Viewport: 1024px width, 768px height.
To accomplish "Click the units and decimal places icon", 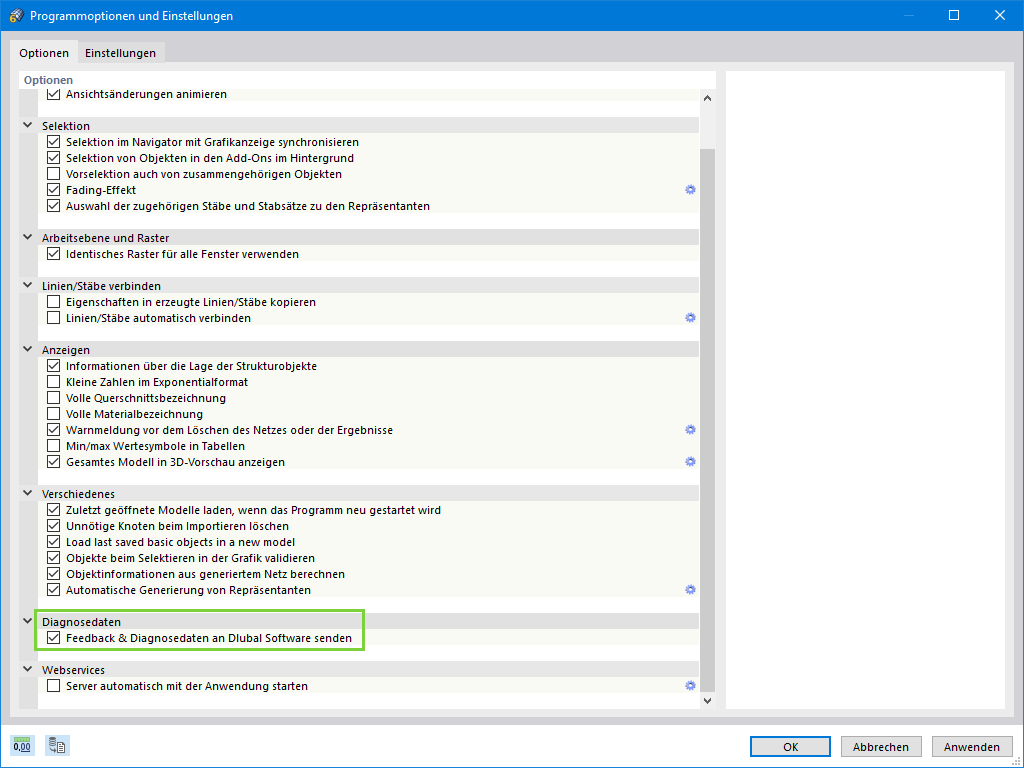I will (22, 745).
